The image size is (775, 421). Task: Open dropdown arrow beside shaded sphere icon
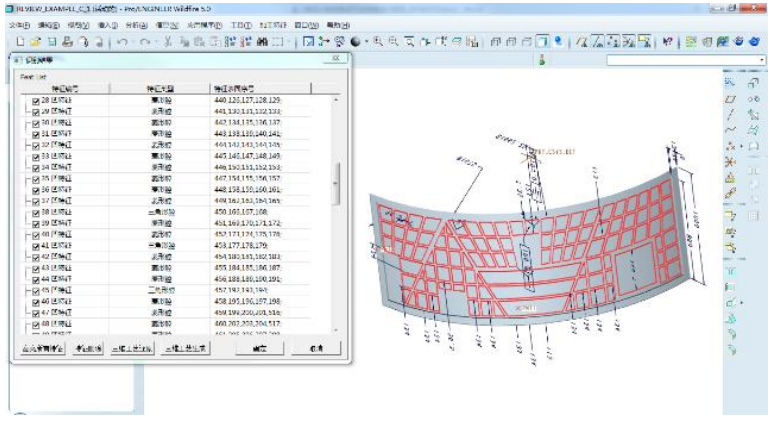pos(367,42)
